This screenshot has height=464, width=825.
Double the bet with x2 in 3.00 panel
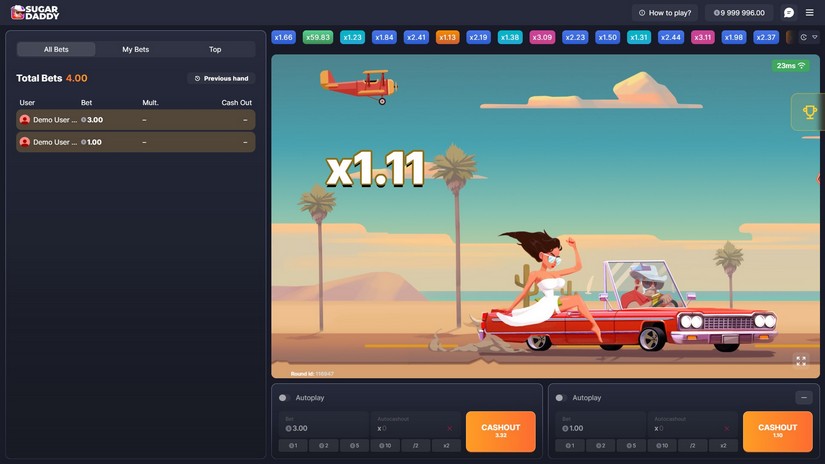[446, 446]
